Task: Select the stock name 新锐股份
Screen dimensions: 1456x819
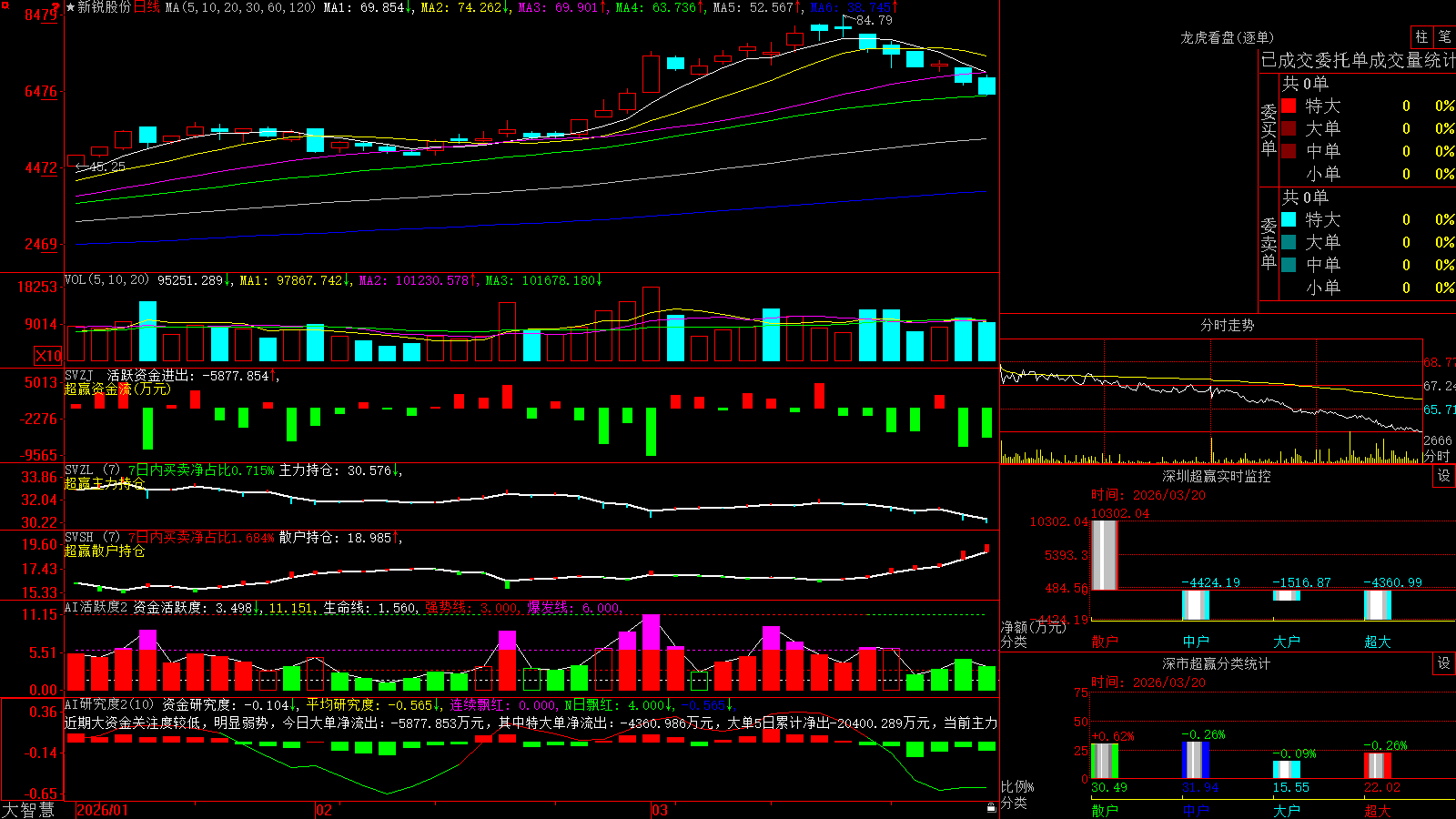Action: tap(104, 7)
